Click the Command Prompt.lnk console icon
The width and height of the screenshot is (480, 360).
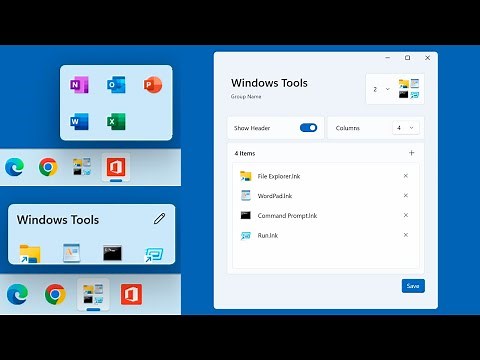click(x=246, y=215)
